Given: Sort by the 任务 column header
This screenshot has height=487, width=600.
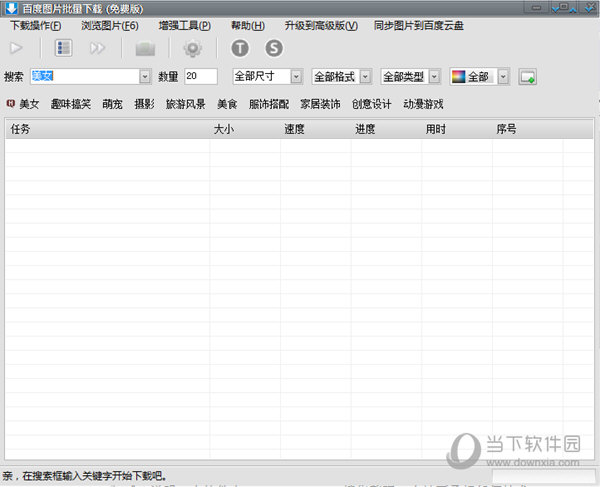Looking at the screenshot, I should (x=108, y=129).
